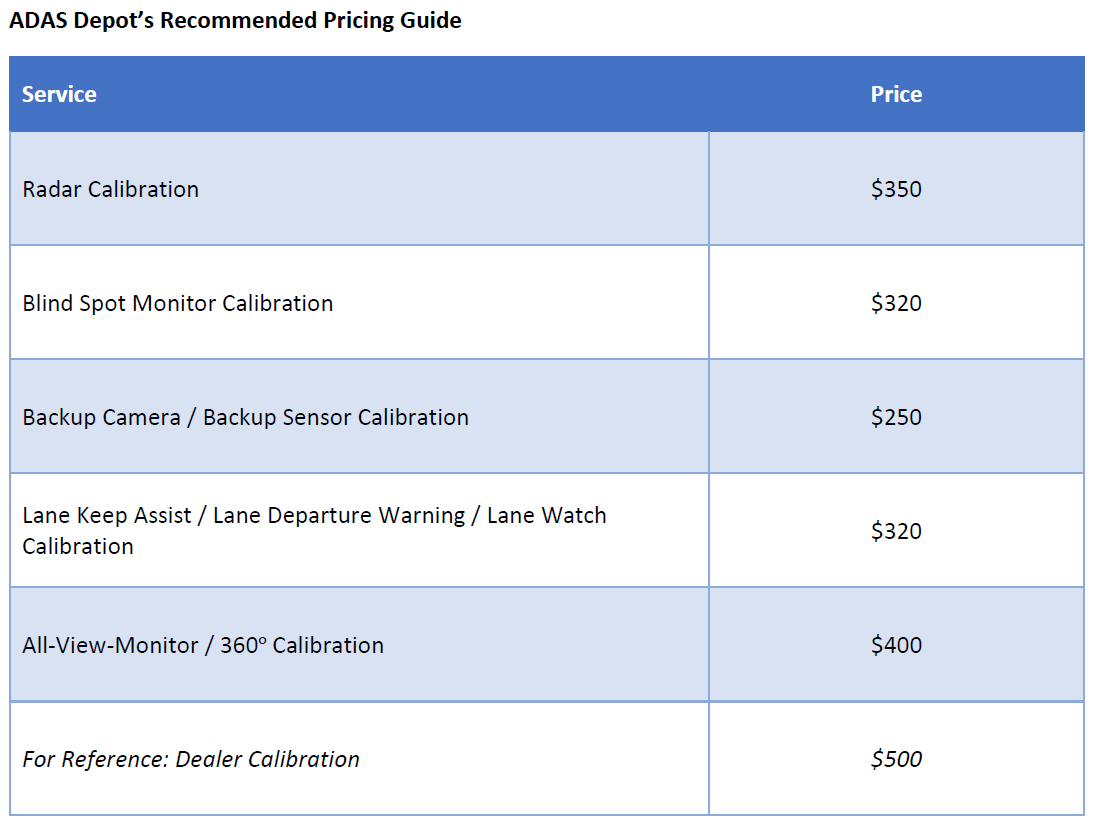Select the 'Radar Calibration' cell
Image resolution: width=1096 pixels, height=823 pixels.
(111, 189)
